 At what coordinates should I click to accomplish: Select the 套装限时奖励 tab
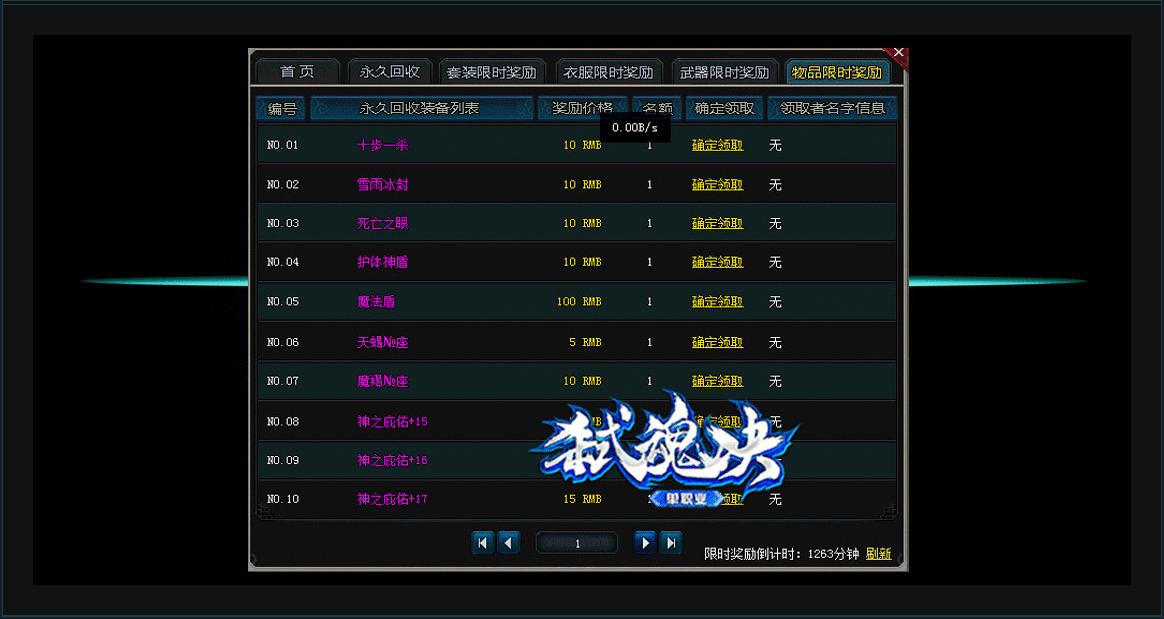tap(491, 72)
